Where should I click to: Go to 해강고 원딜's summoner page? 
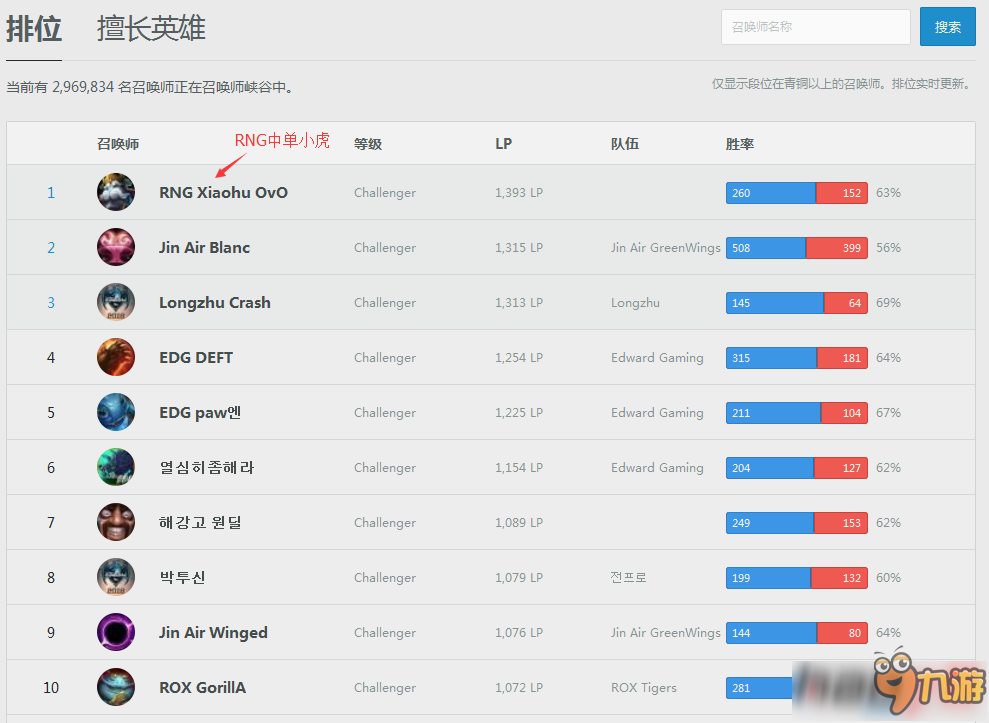(x=200, y=522)
